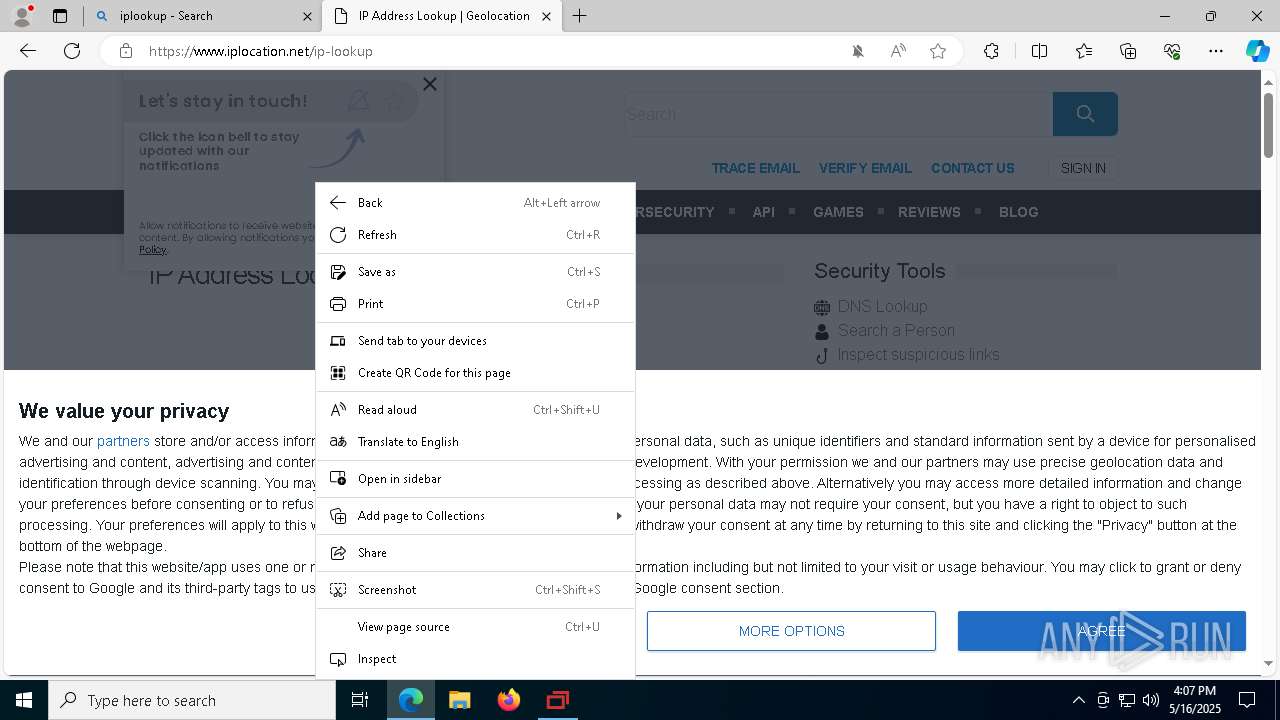The width and height of the screenshot is (1280, 720).
Task: Open Microsoft Edge from the taskbar
Action: pos(411,700)
